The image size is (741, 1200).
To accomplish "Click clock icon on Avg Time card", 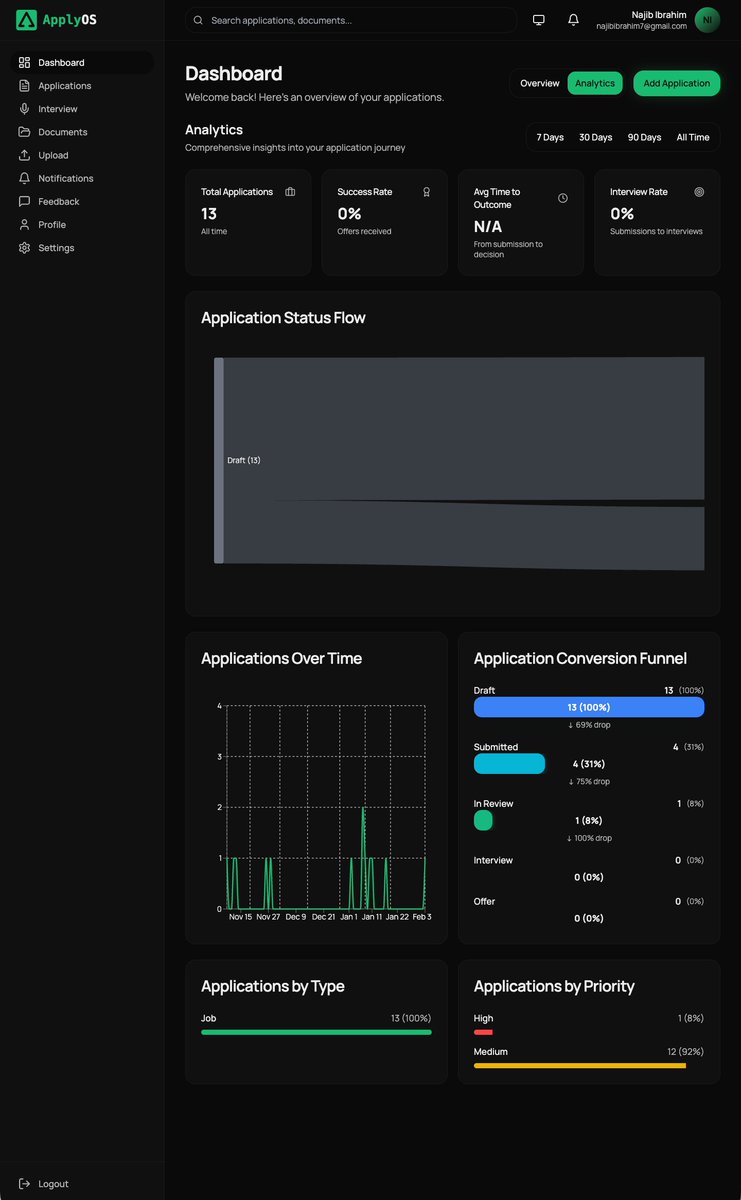I will 563,198.
